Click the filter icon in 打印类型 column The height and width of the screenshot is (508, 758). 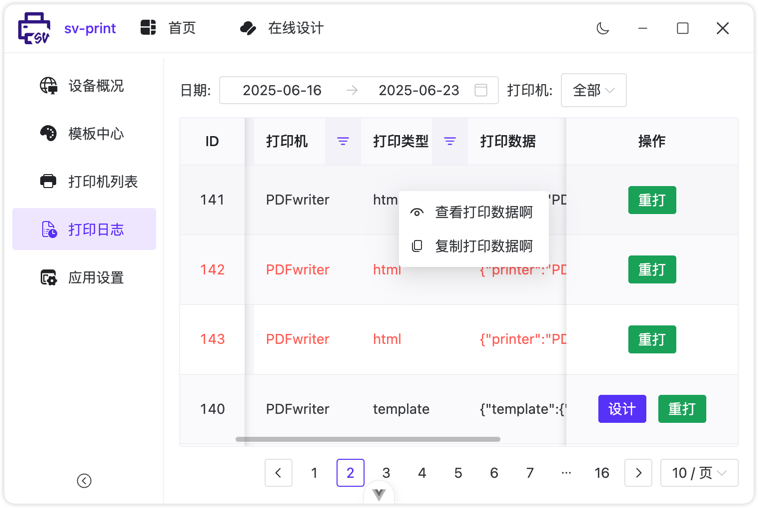coord(450,142)
